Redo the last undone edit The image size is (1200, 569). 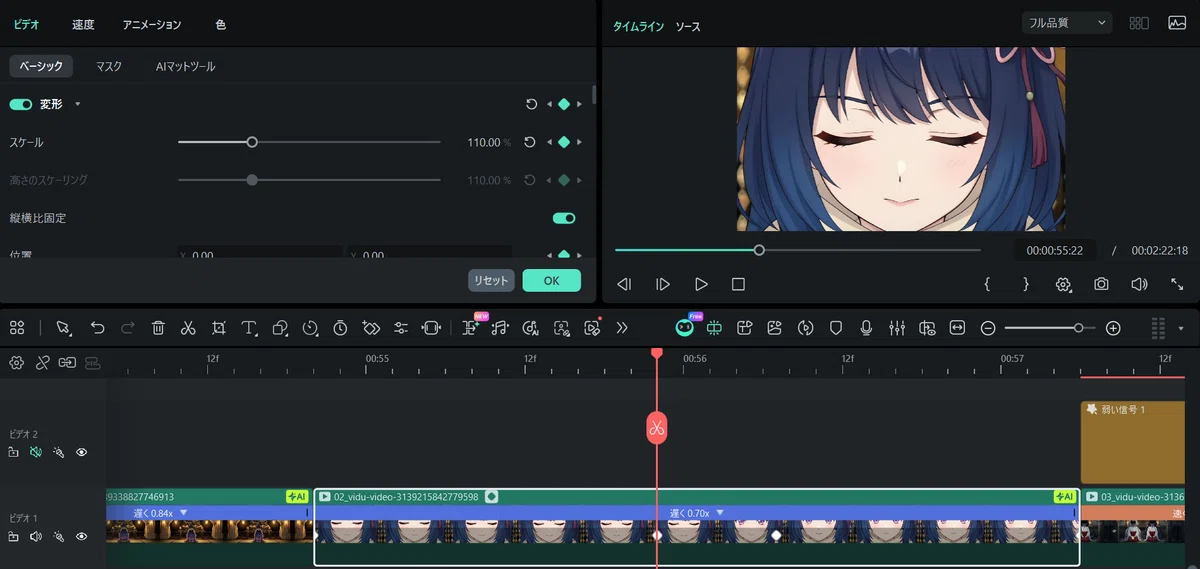point(128,327)
